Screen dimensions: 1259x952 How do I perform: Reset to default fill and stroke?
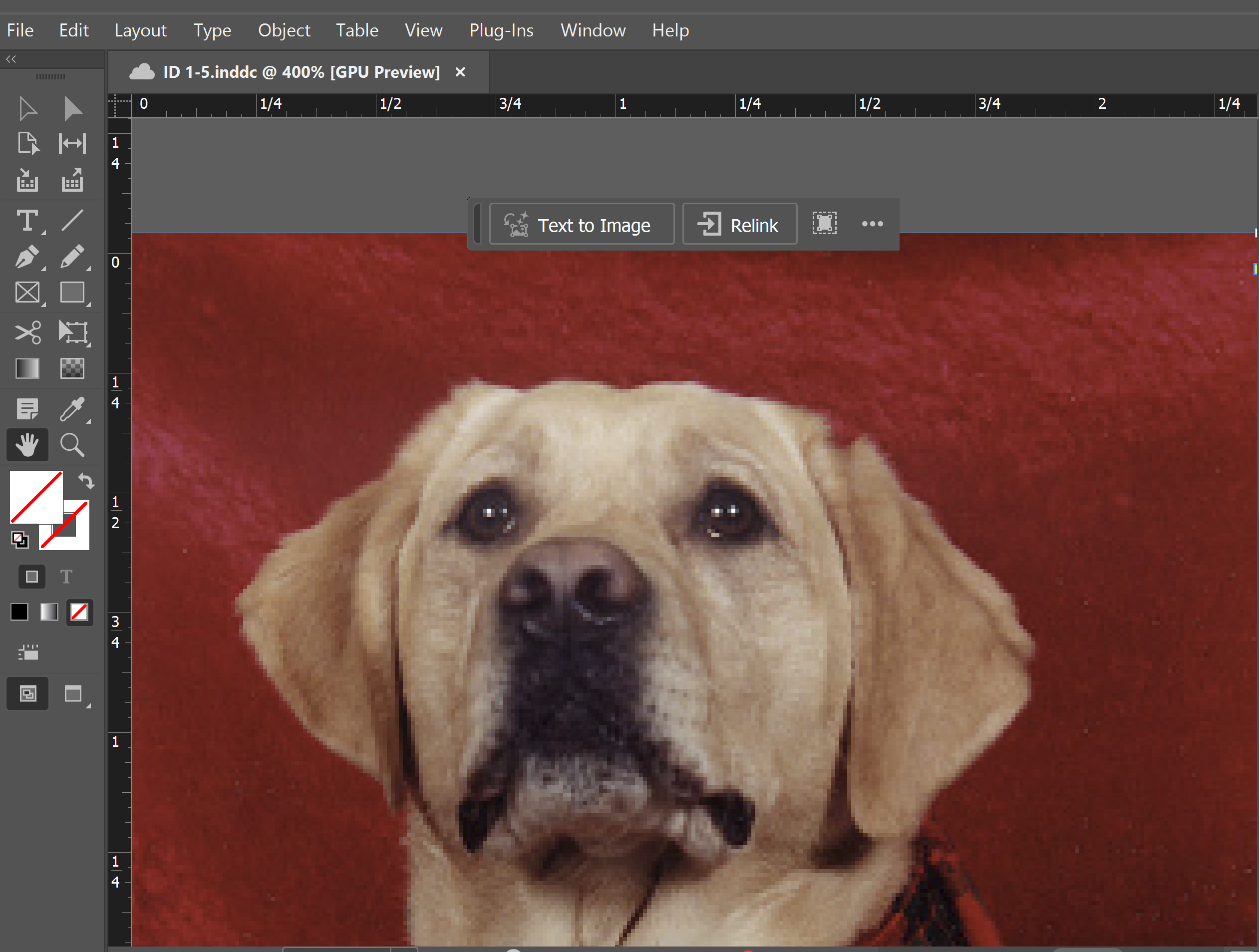tap(19, 540)
